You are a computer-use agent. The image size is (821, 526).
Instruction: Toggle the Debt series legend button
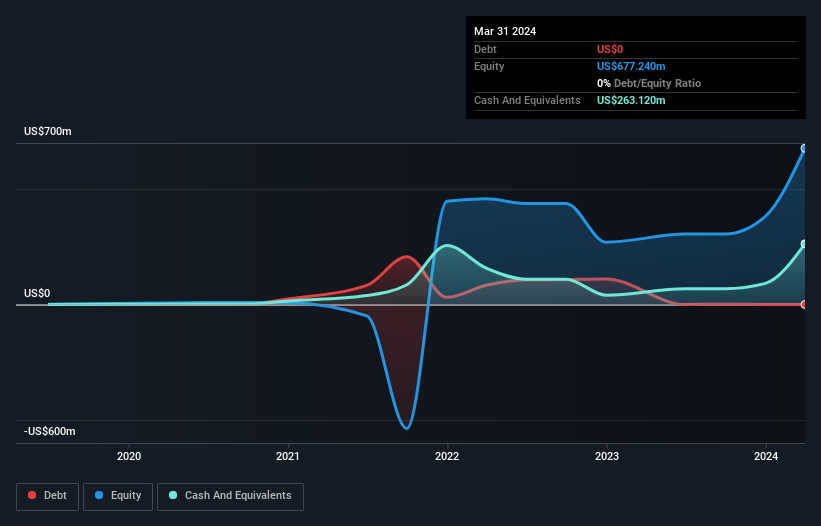click(47, 496)
